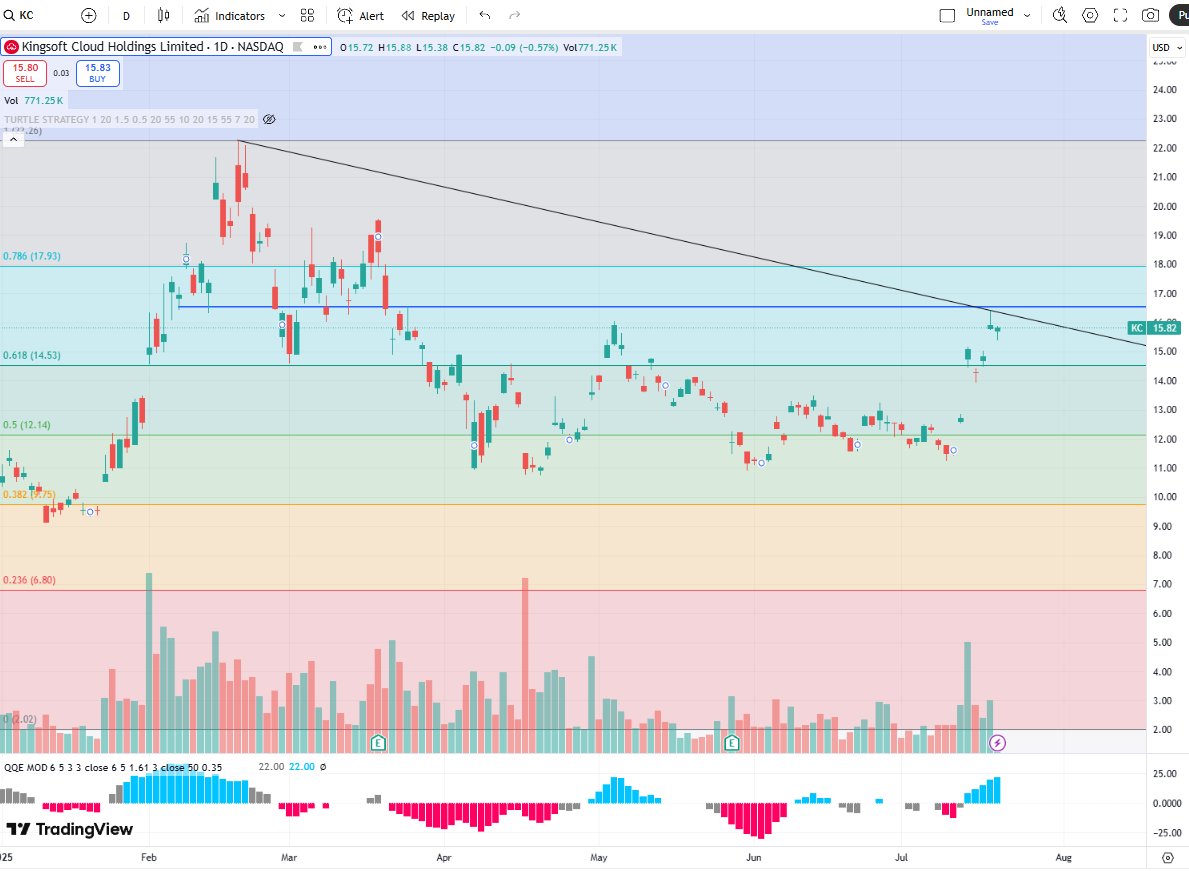Select the 0.786 (17.93) Fibonacci label
1189x871 pixels.
(x=32, y=256)
